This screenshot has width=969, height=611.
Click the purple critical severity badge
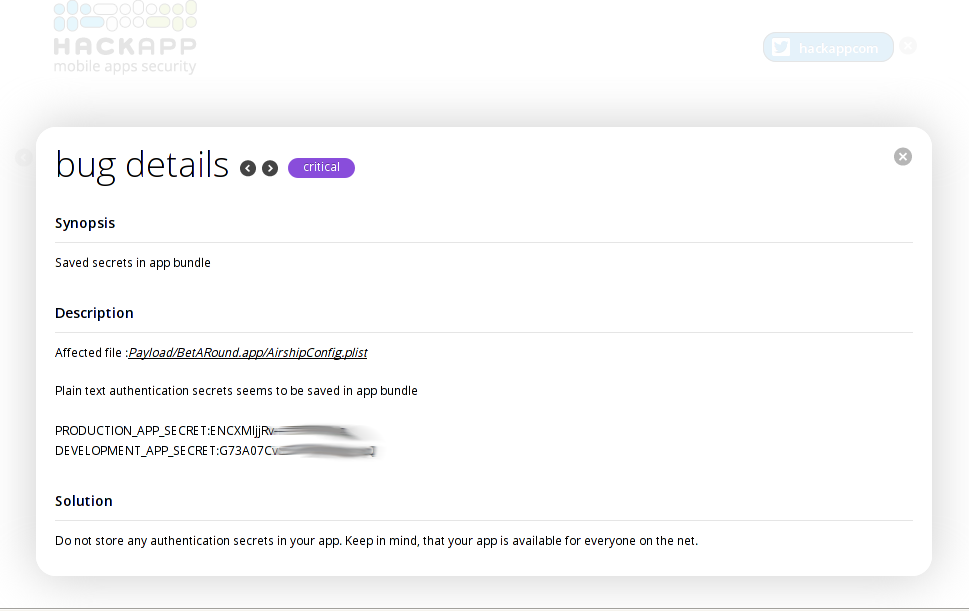(x=321, y=167)
